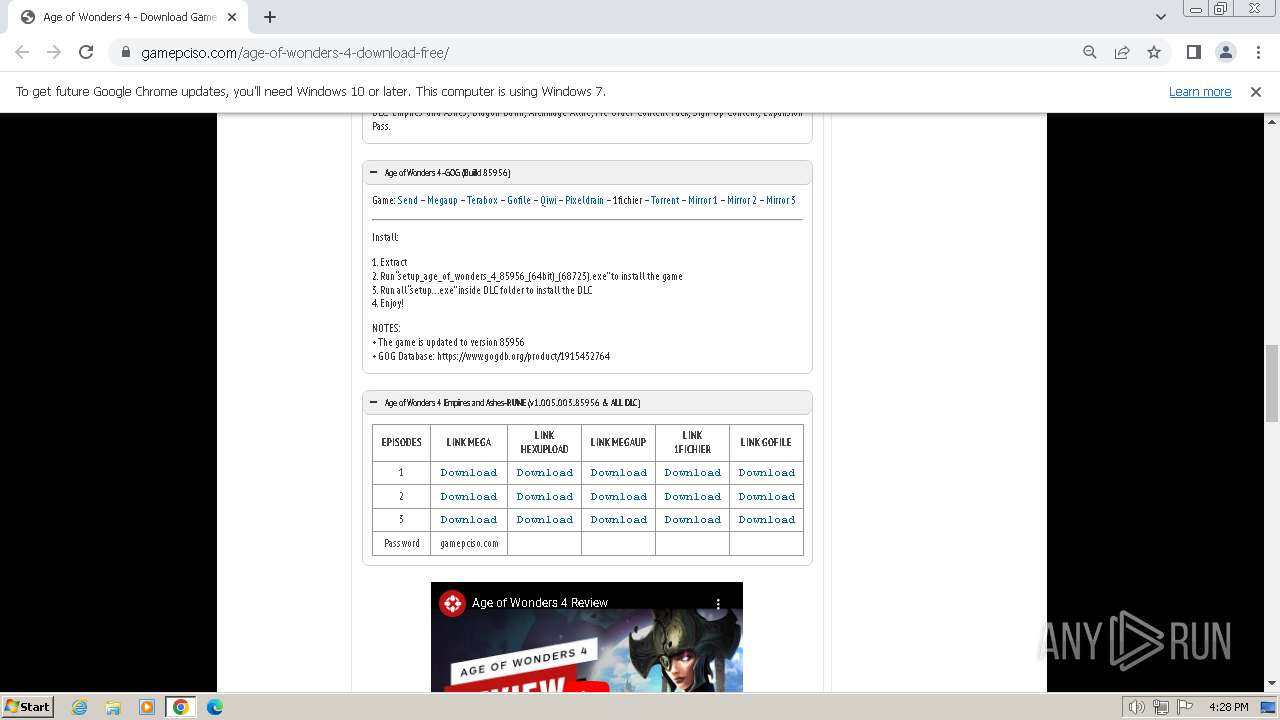Download episode 3 from Link 1fichier
This screenshot has width=1280, height=720.
[693, 519]
